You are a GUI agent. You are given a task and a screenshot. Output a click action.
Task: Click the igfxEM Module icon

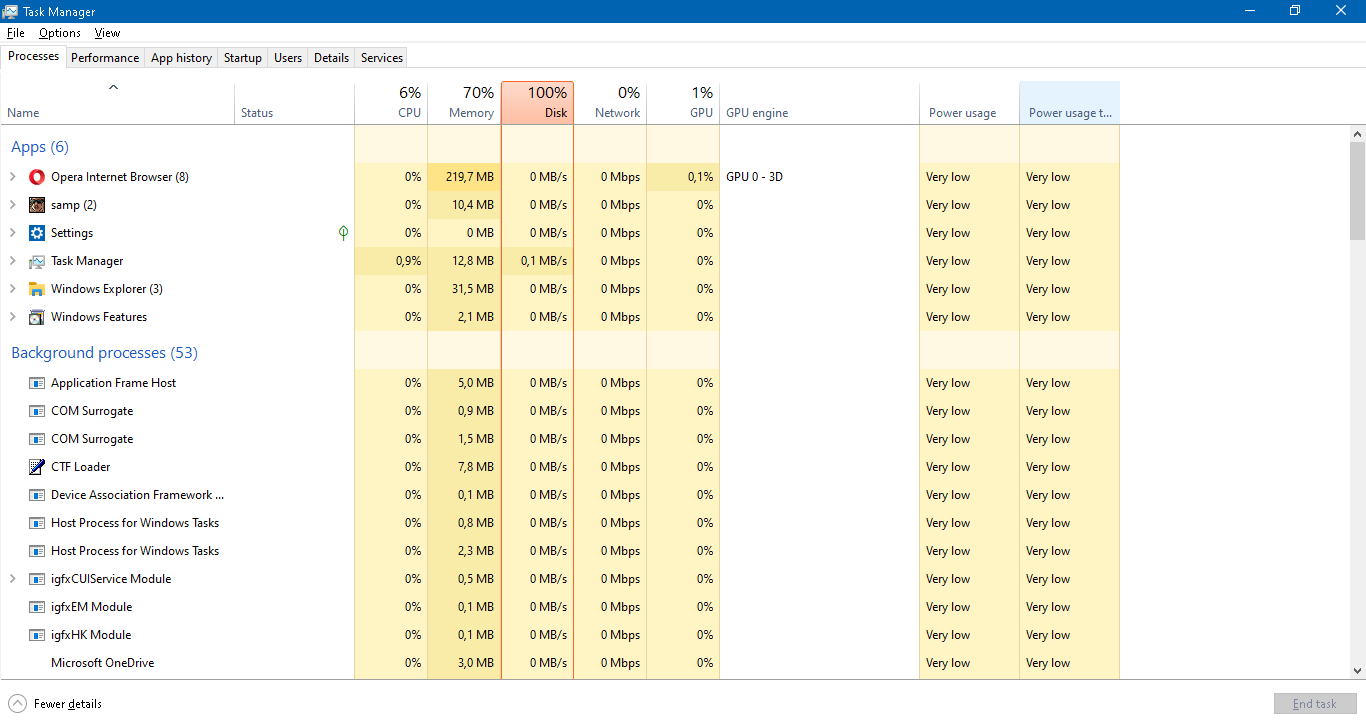tap(37, 607)
